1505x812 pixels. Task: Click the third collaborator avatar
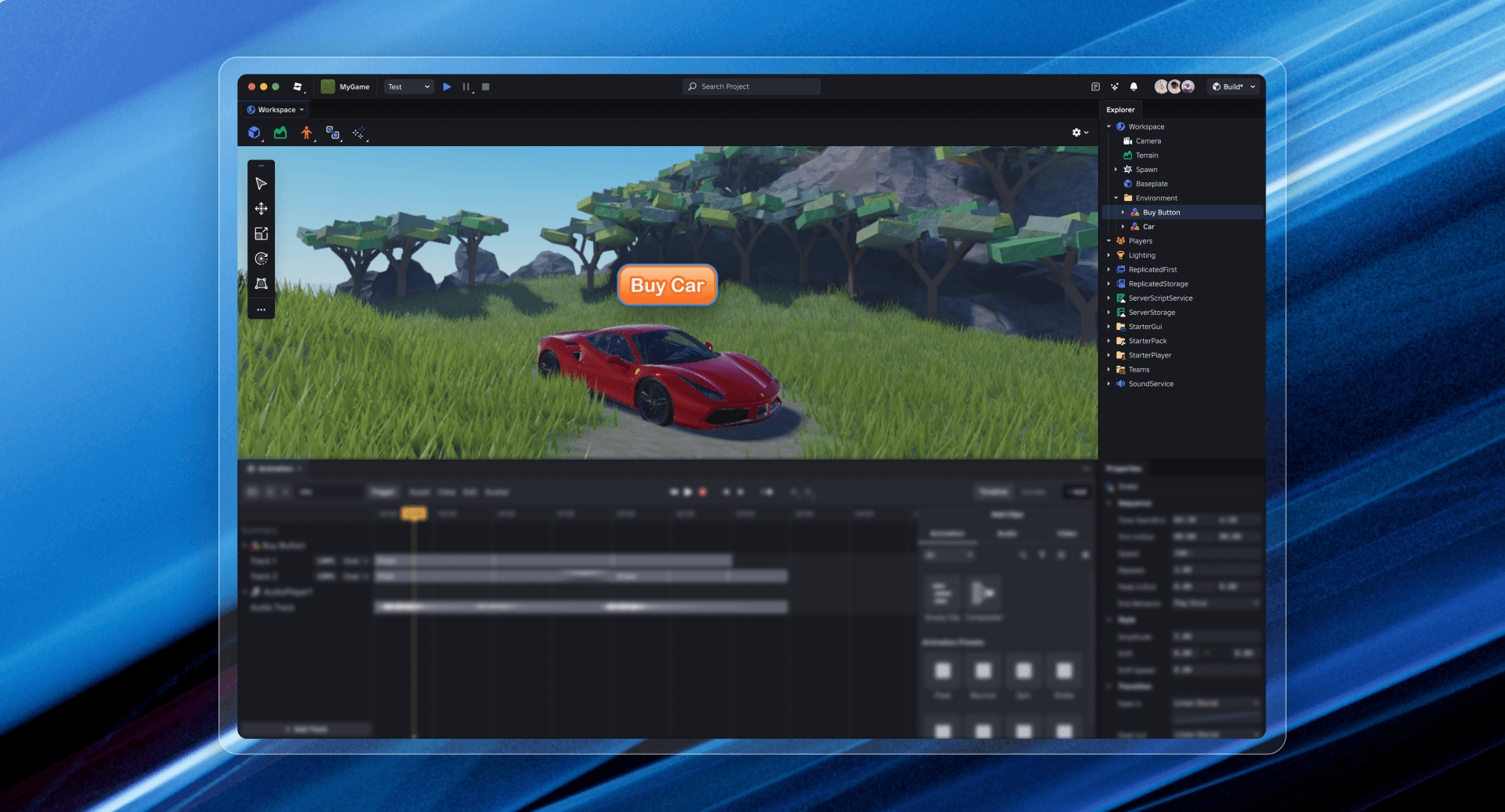(x=1188, y=86)
